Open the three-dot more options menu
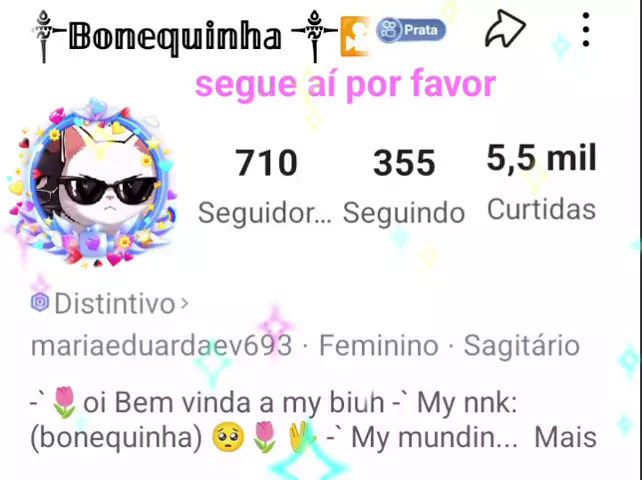Screen dimensions: 642x480 [586, 29]
